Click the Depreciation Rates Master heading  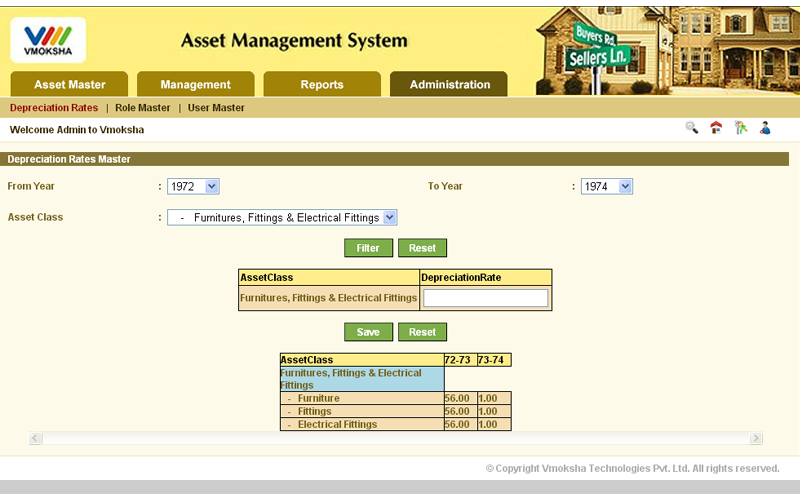tap(69, 159)
